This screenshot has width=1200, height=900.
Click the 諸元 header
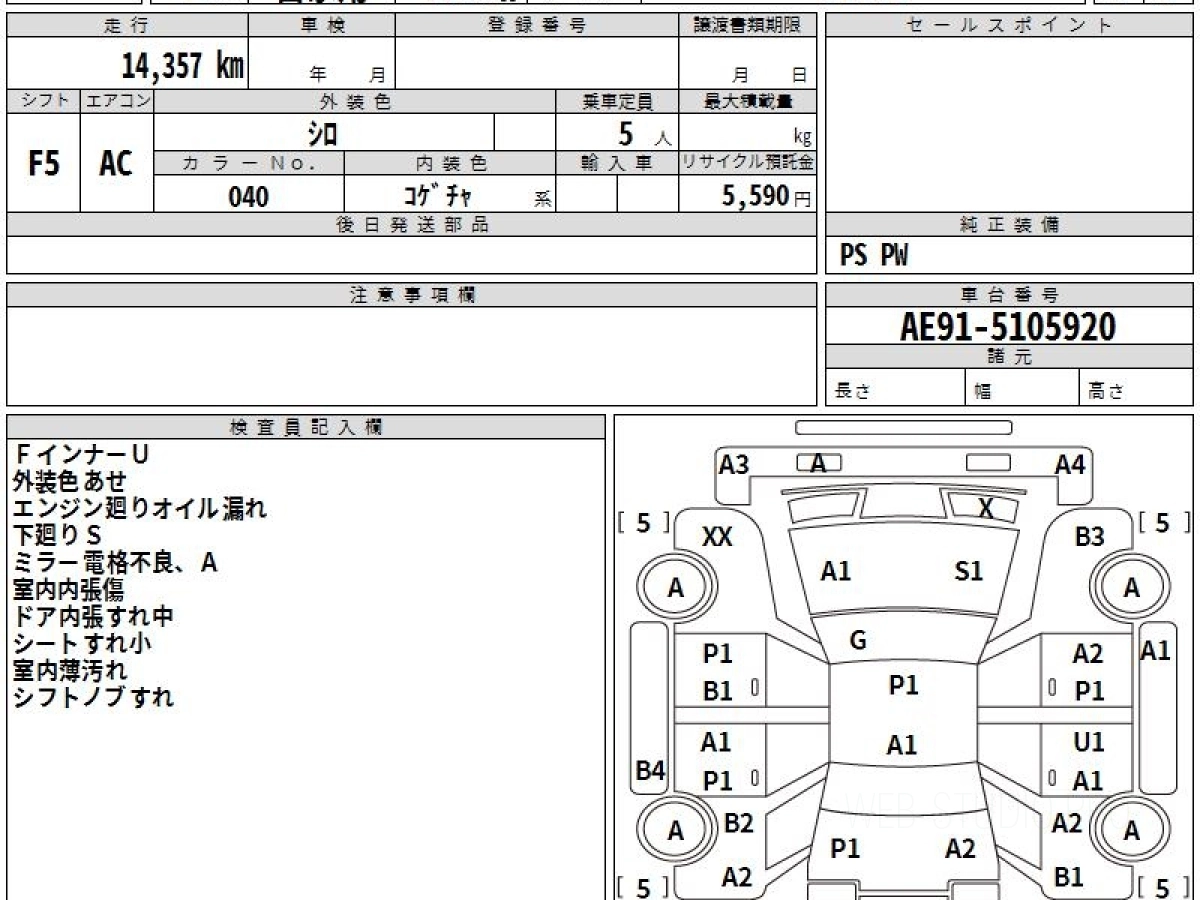pos(1009,357)
